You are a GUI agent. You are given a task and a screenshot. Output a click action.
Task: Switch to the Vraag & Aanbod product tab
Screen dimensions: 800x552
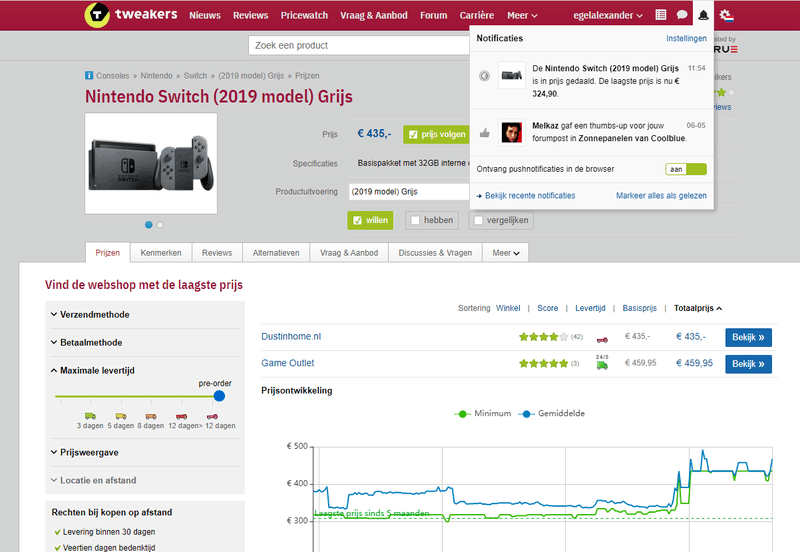click(x=349, y=253)
